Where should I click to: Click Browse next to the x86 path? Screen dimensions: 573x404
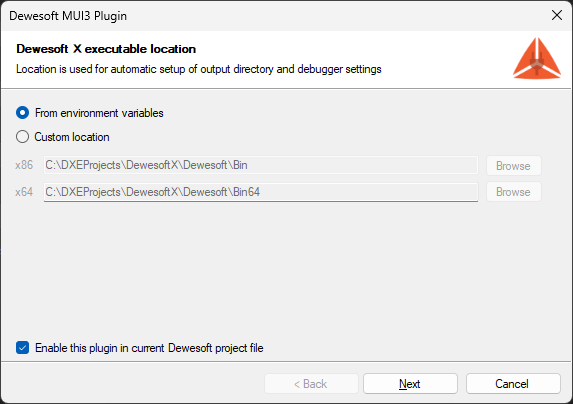coord(513,165)
